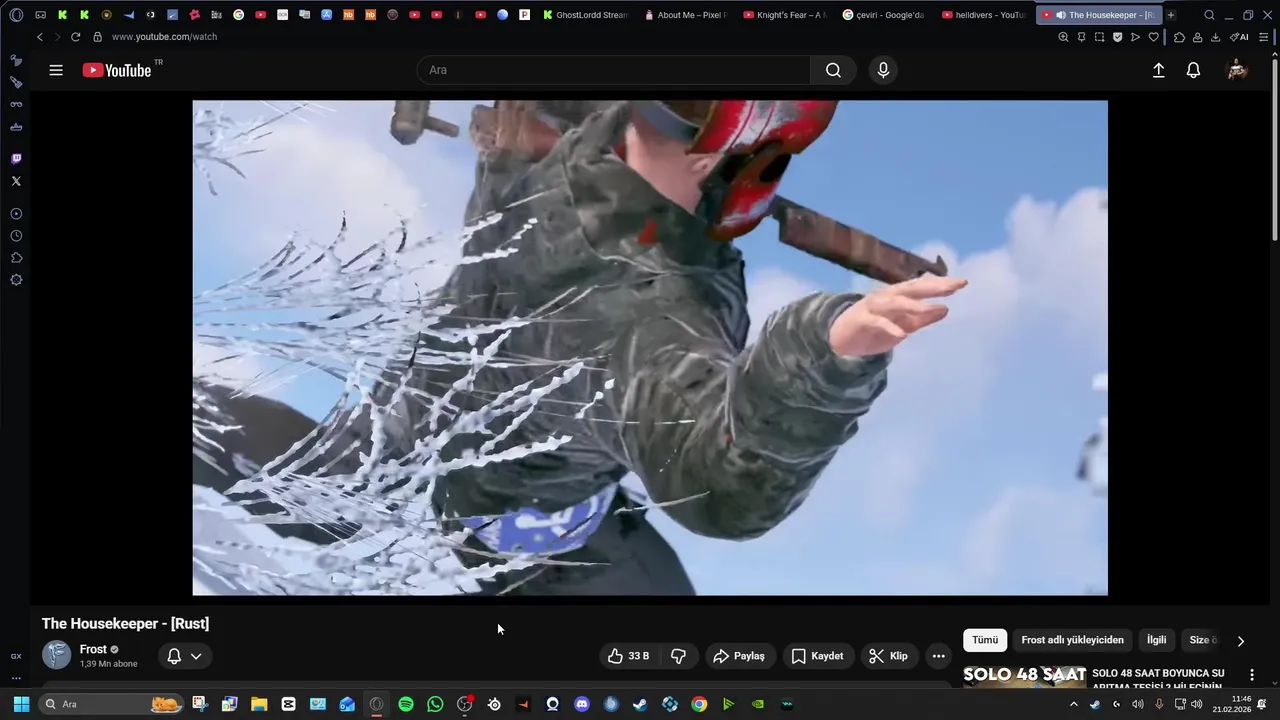
Task: Switch to the çeviri – Google'da tab
Action: tap(884, 15)
